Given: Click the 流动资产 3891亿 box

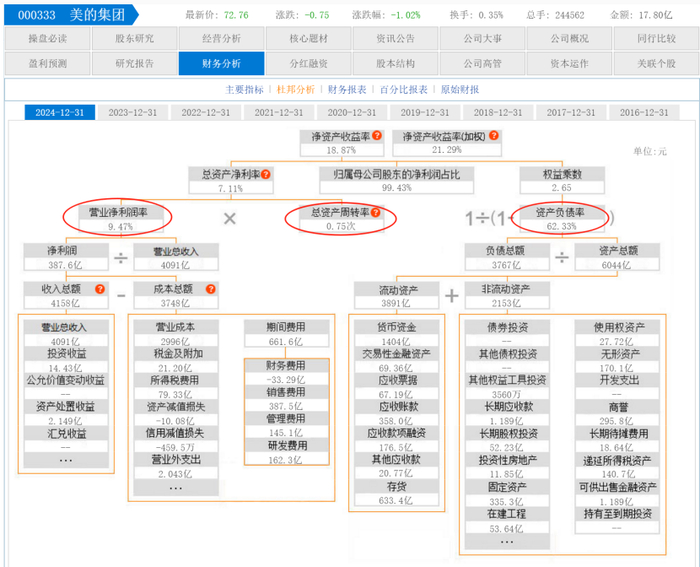Looking at the screenshot, I should point(396,296).
